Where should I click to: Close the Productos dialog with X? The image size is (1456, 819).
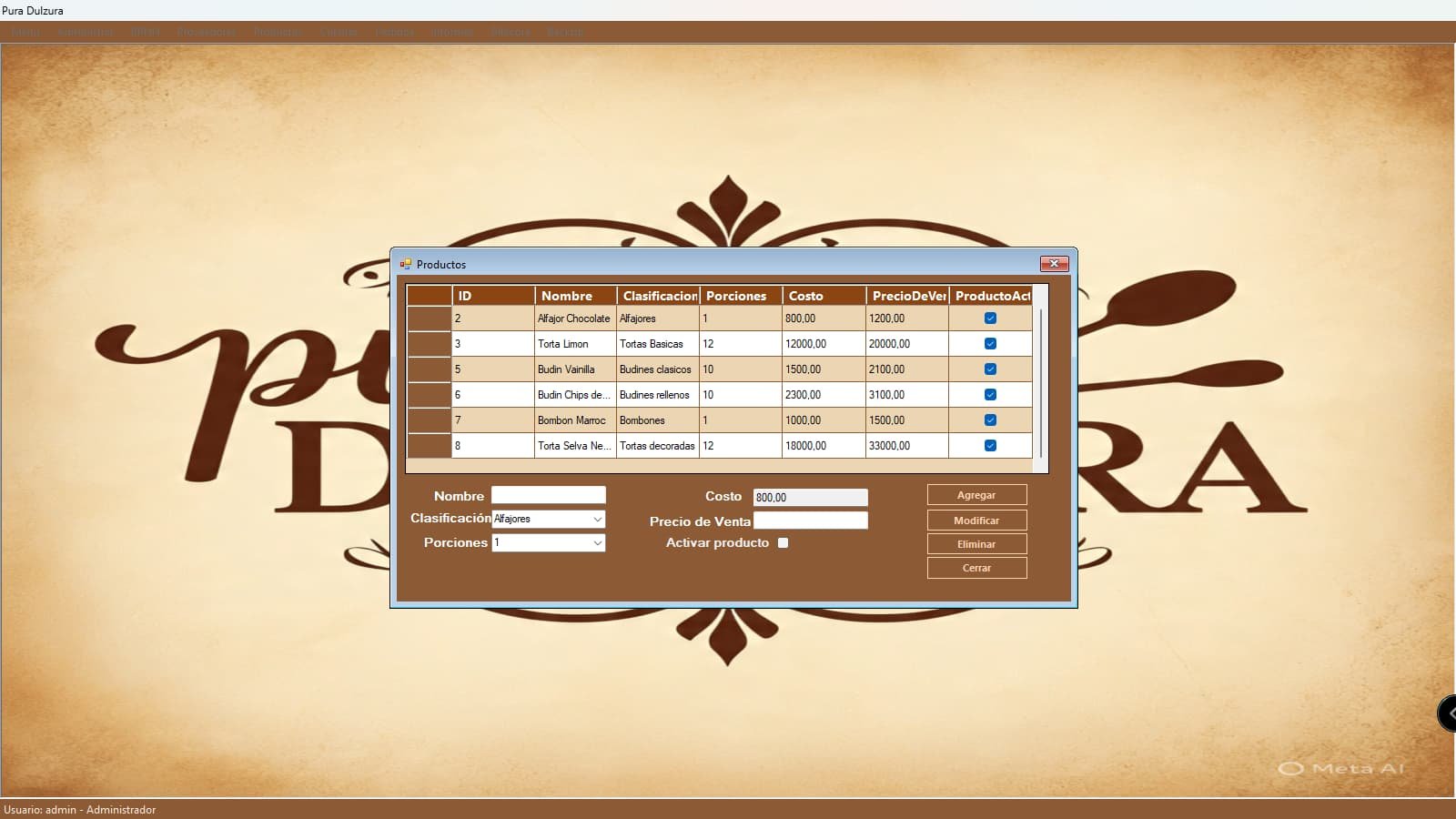click(1054, 264)
